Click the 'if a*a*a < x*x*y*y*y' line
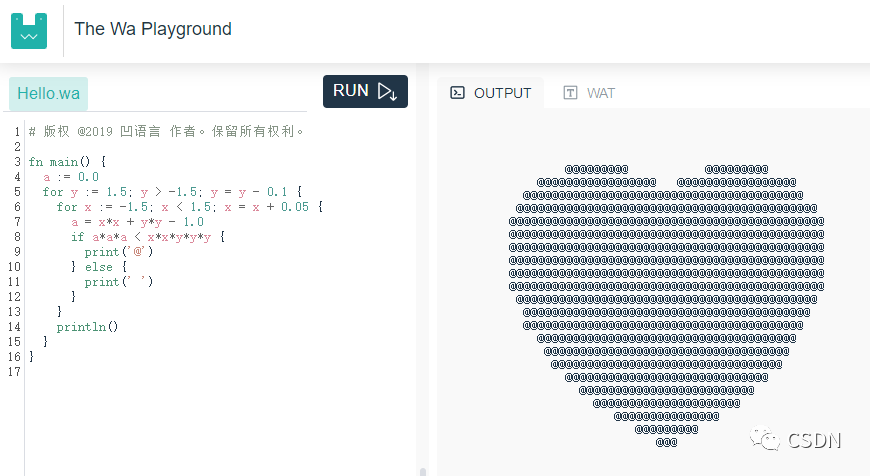Screen dimensions: 870x476 pyautogui.click(x=148, y=237)
